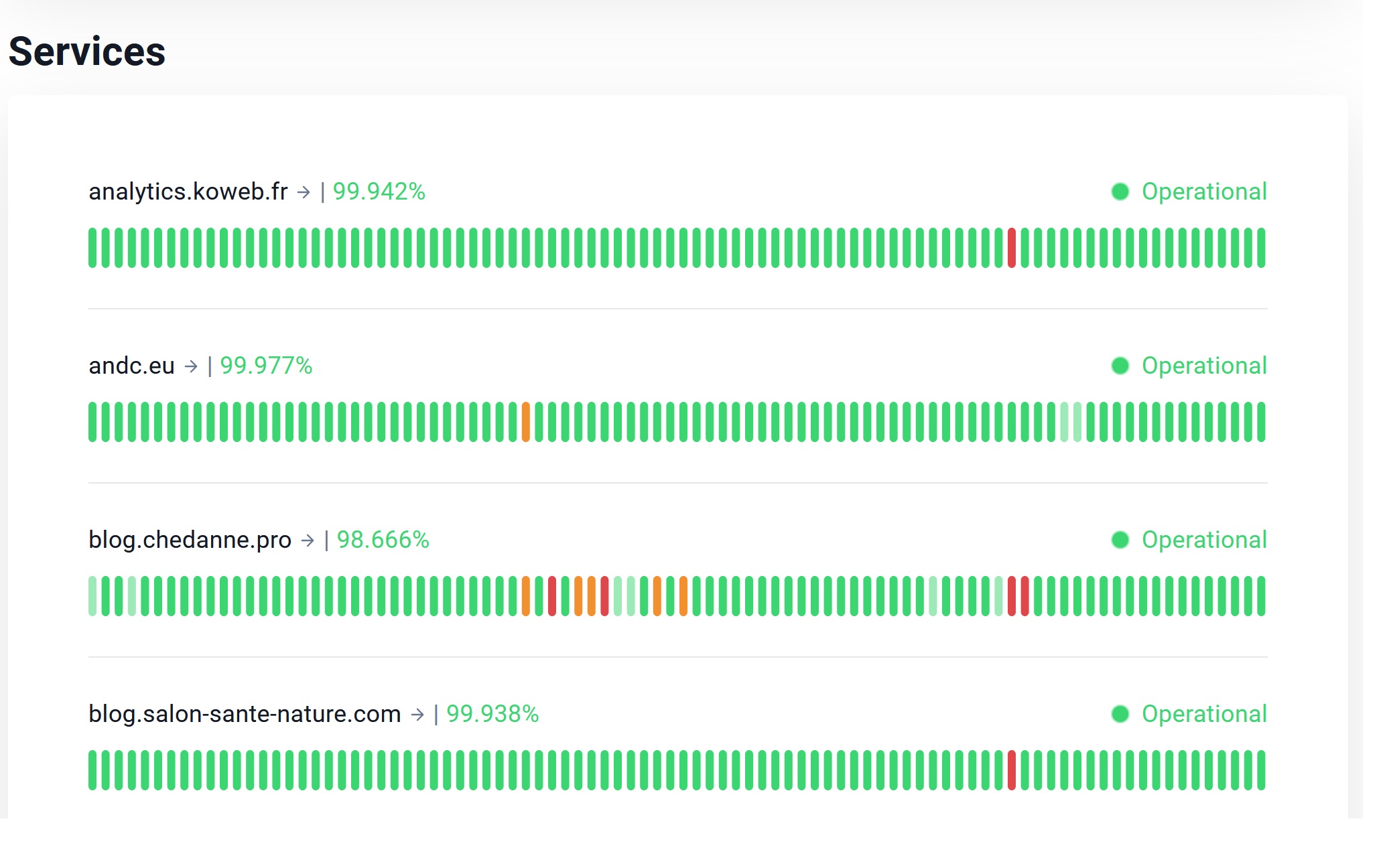Select the last bar of andc.eu timeline
Screen dimensions: 1389x868
click(x=1262, y=422)
